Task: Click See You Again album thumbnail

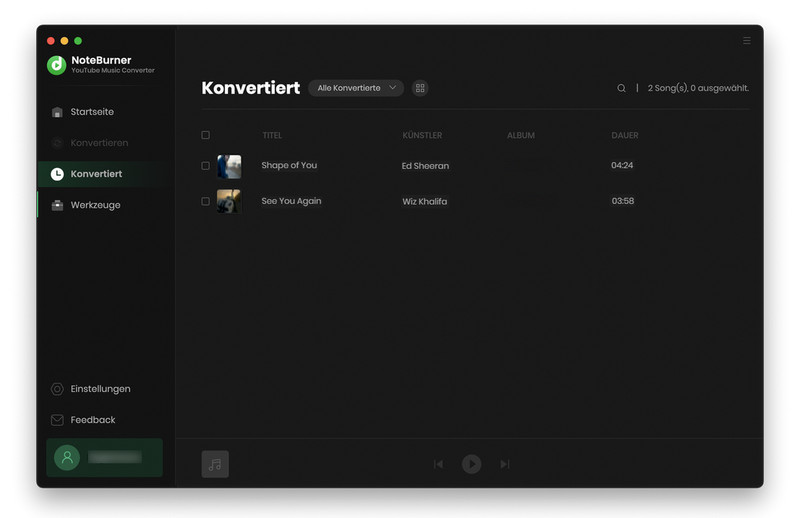Action: (x=229, y=202)
